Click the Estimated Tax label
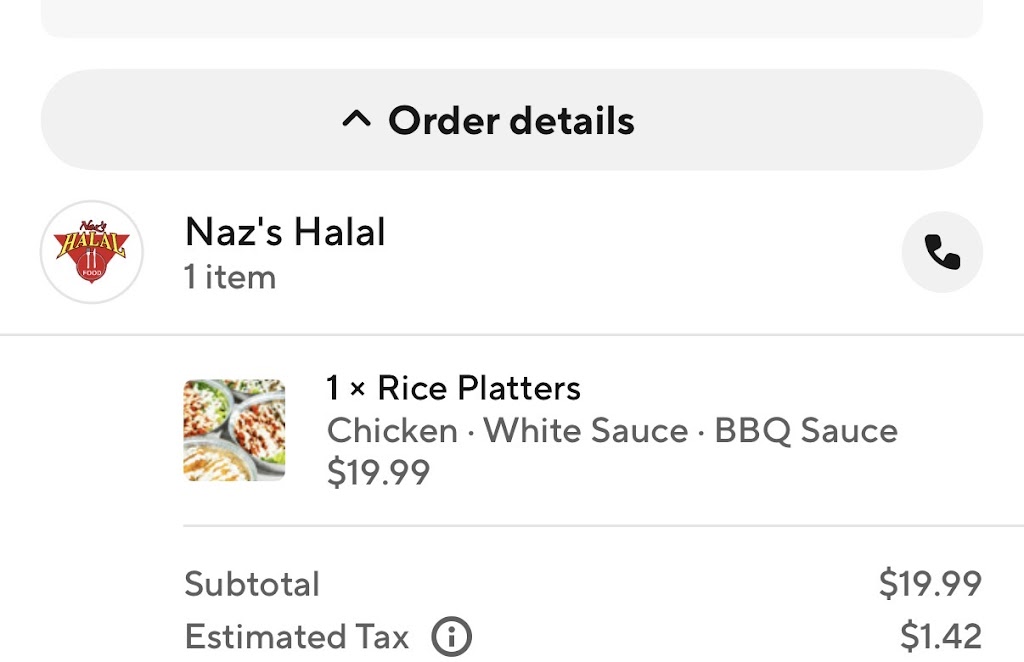 tap(297, 637)
